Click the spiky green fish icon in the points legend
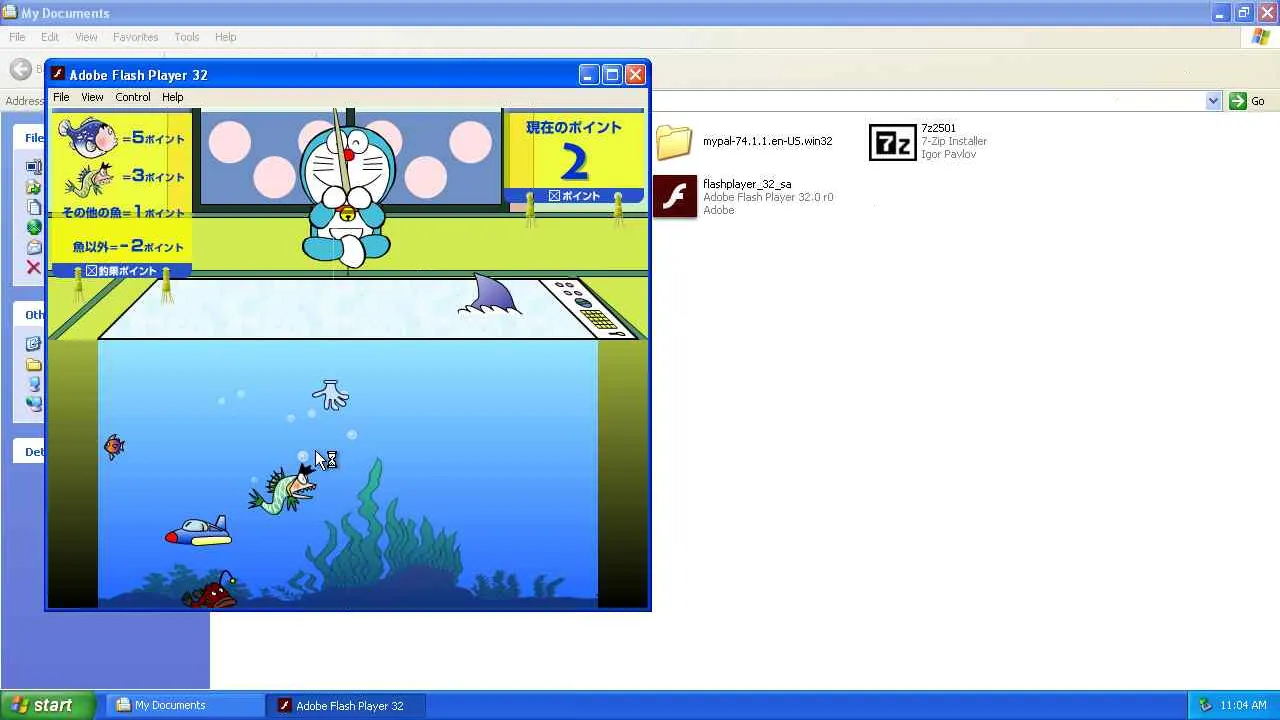Viewport: 1280px width, 720px height. (89, 178)
